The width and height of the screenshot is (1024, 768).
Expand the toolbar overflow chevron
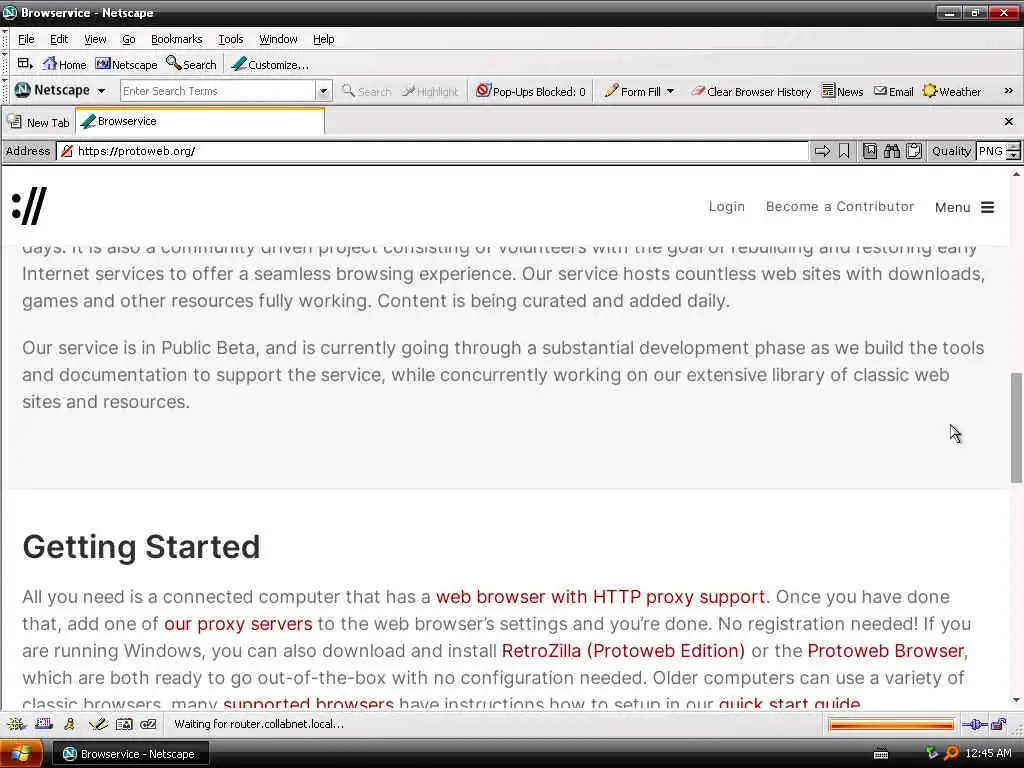tap(1008, 91)
